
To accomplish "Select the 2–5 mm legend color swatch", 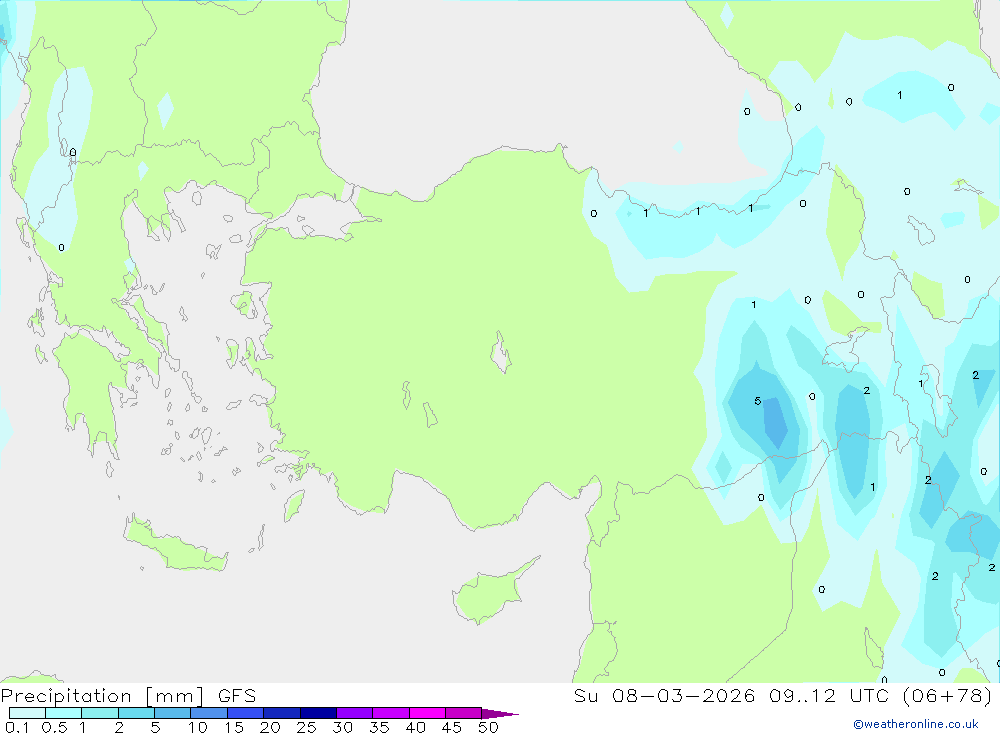I will [x=136, y=713].
